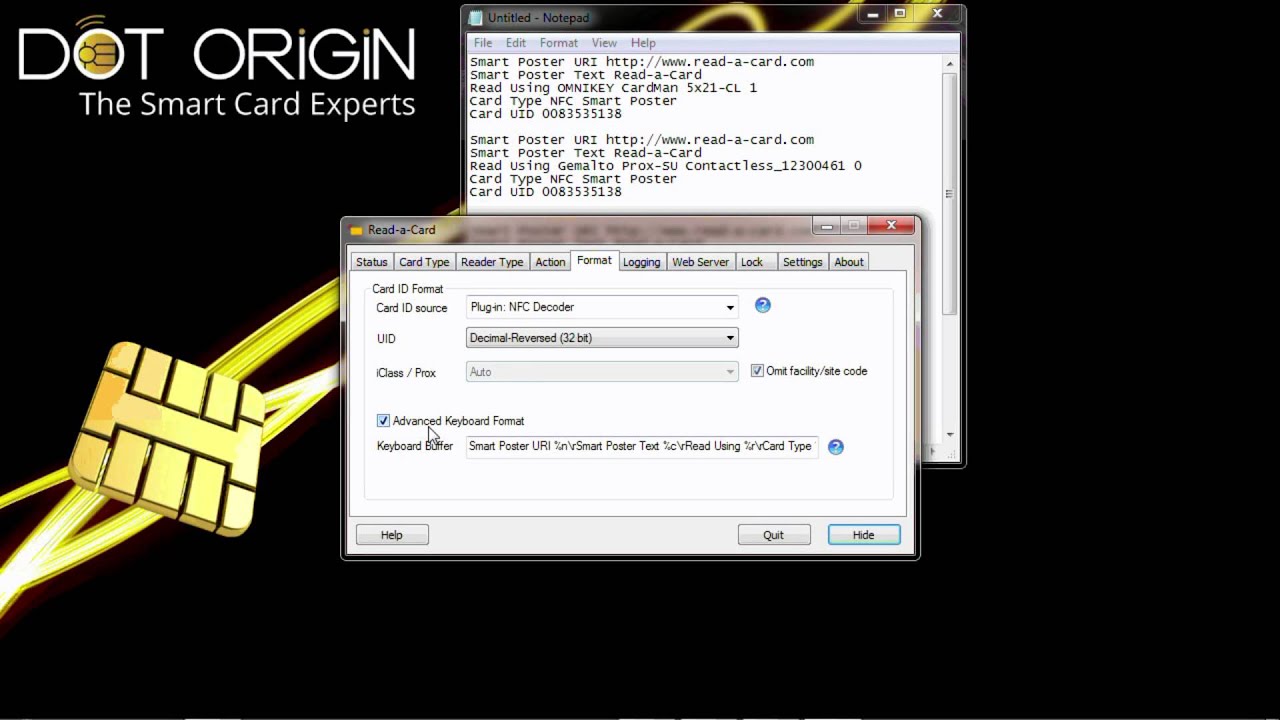Select the Format tab
This screenshot has width=1280, height=720.
point(594,260)
